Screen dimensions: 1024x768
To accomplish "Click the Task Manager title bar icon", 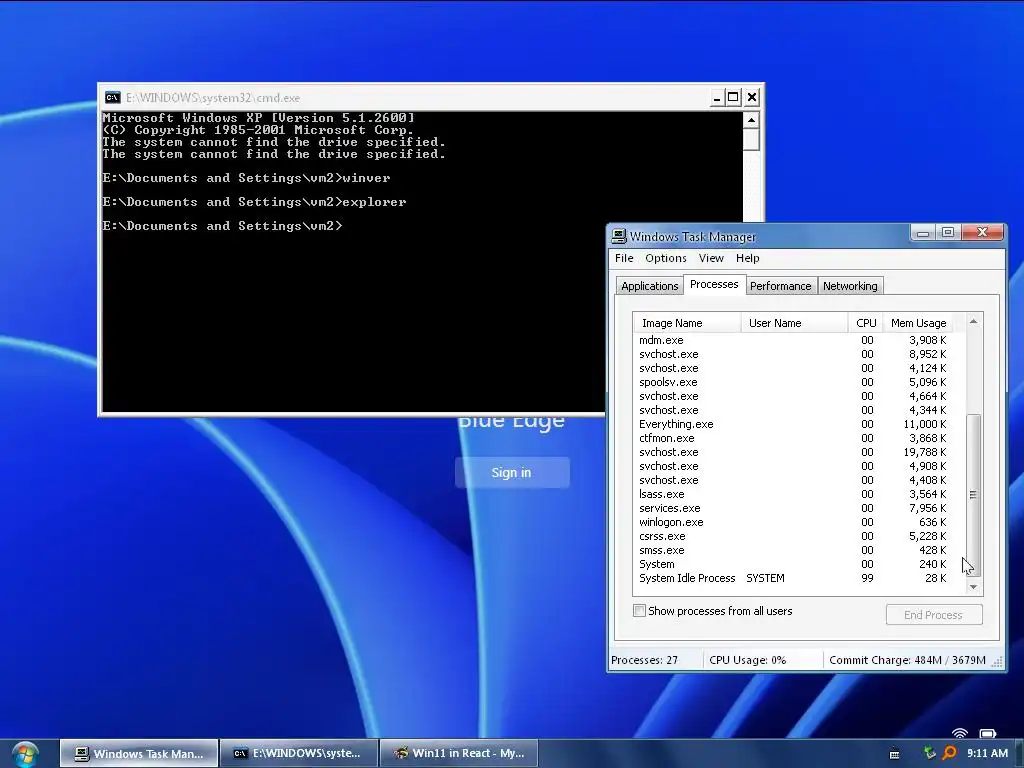I will 618,236.
